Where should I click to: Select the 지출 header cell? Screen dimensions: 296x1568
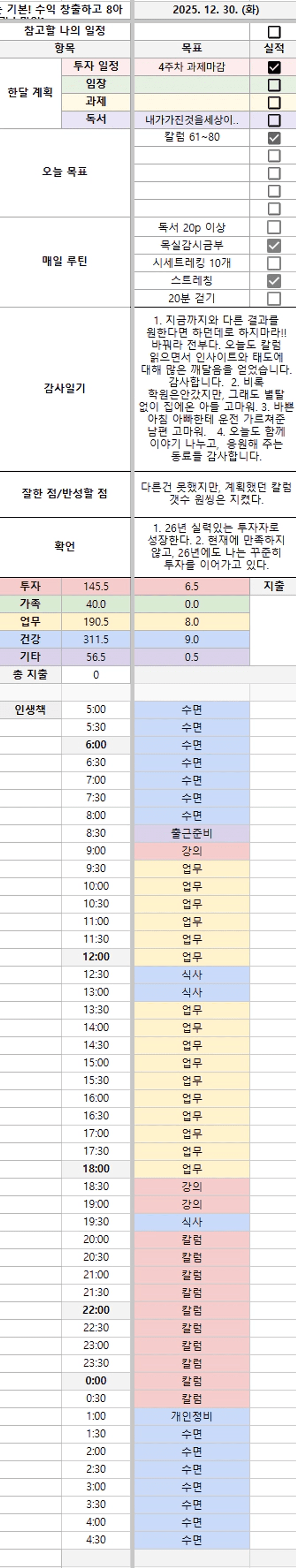pos(273,586)
